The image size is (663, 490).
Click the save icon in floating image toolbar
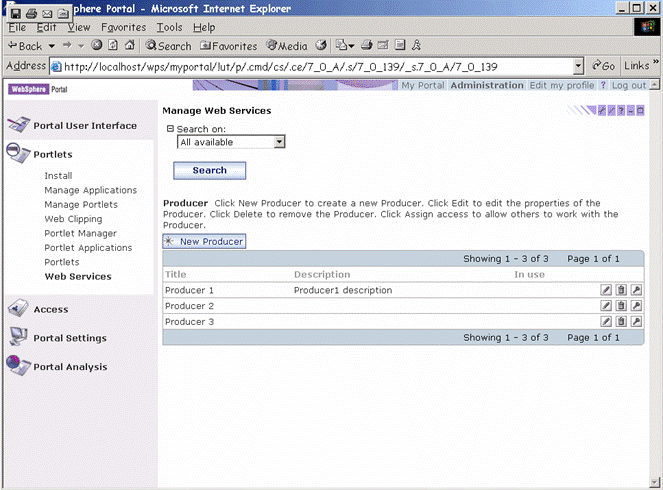tap(16, 14)
